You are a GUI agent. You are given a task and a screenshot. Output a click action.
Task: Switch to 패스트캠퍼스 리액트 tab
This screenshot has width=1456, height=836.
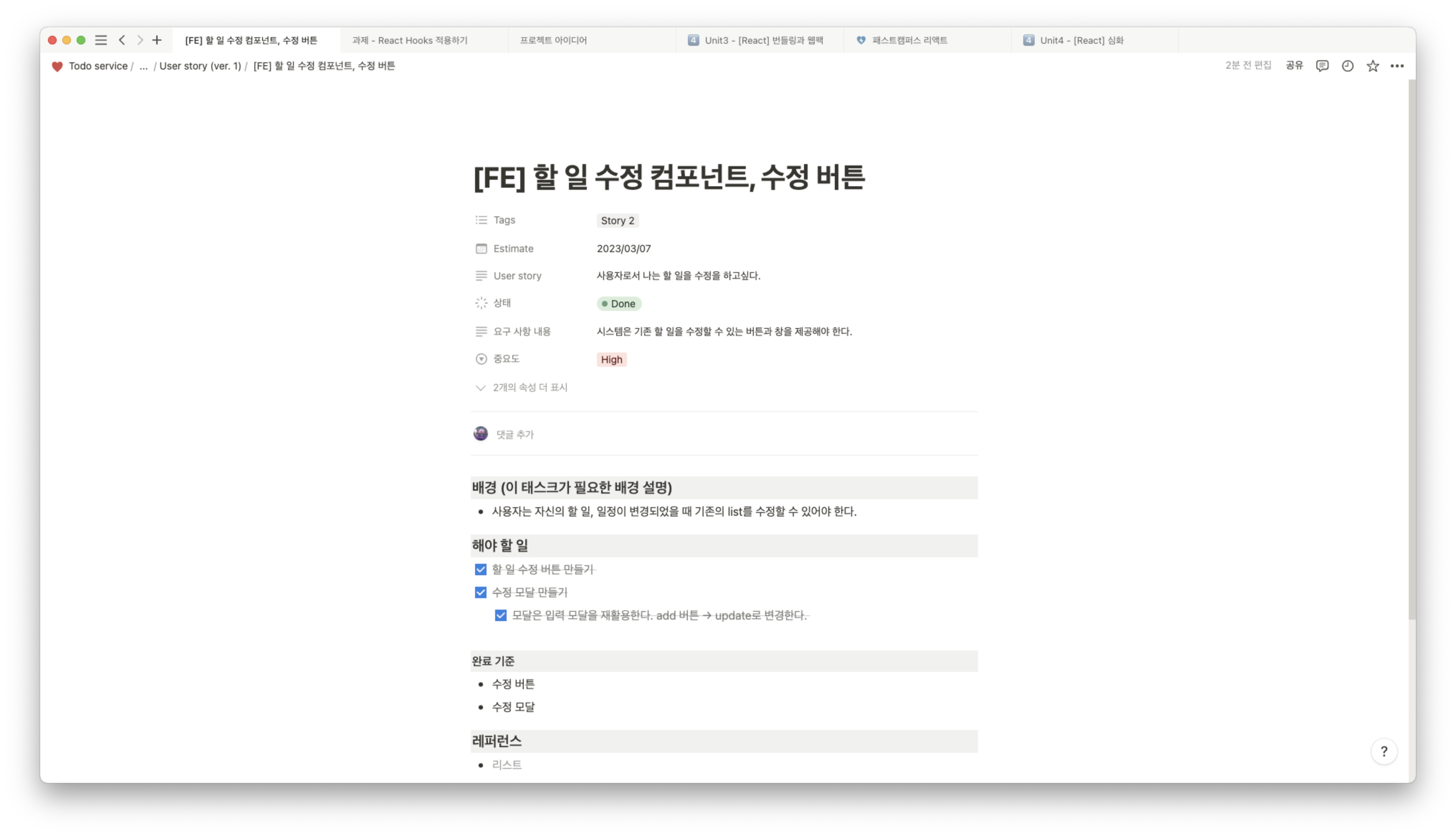926,40
